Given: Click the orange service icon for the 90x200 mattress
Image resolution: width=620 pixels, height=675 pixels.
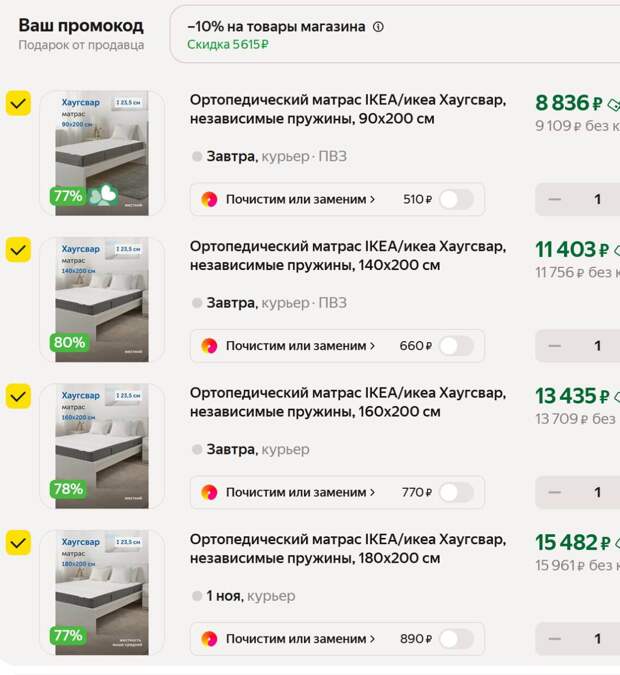Looking at the screenshot, I should [x=209, y=199].
